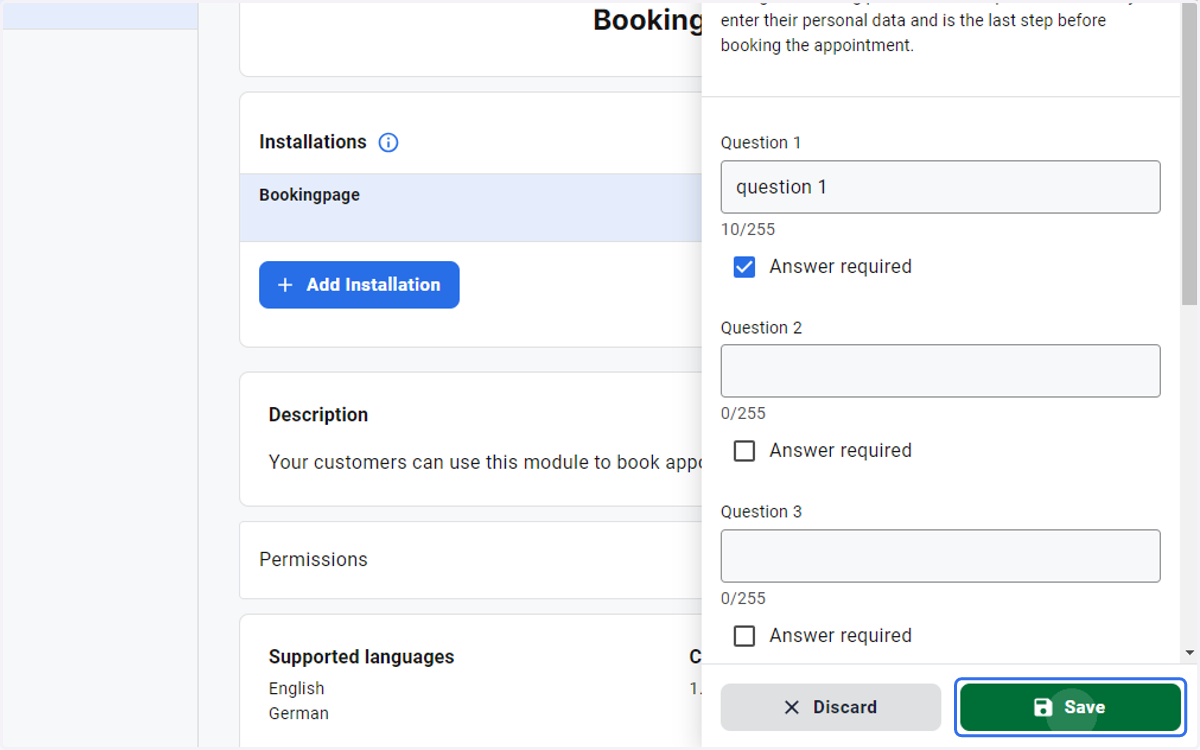Discard the question changes
This screenshot has width=1200, height=750.
pyautogui.click(x=831, y=707)
